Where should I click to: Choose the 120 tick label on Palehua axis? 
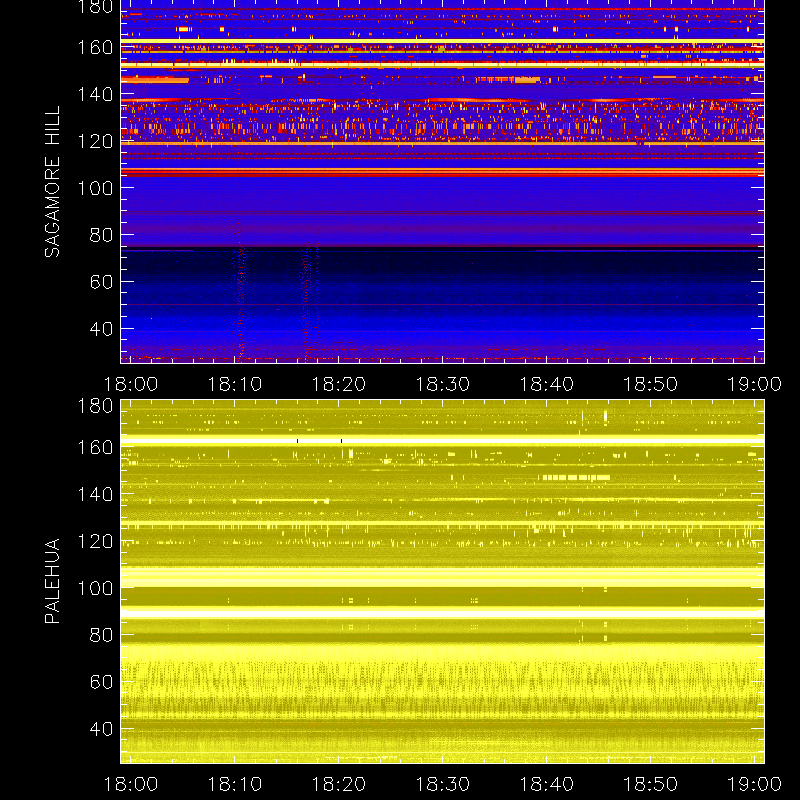(95, 541)
